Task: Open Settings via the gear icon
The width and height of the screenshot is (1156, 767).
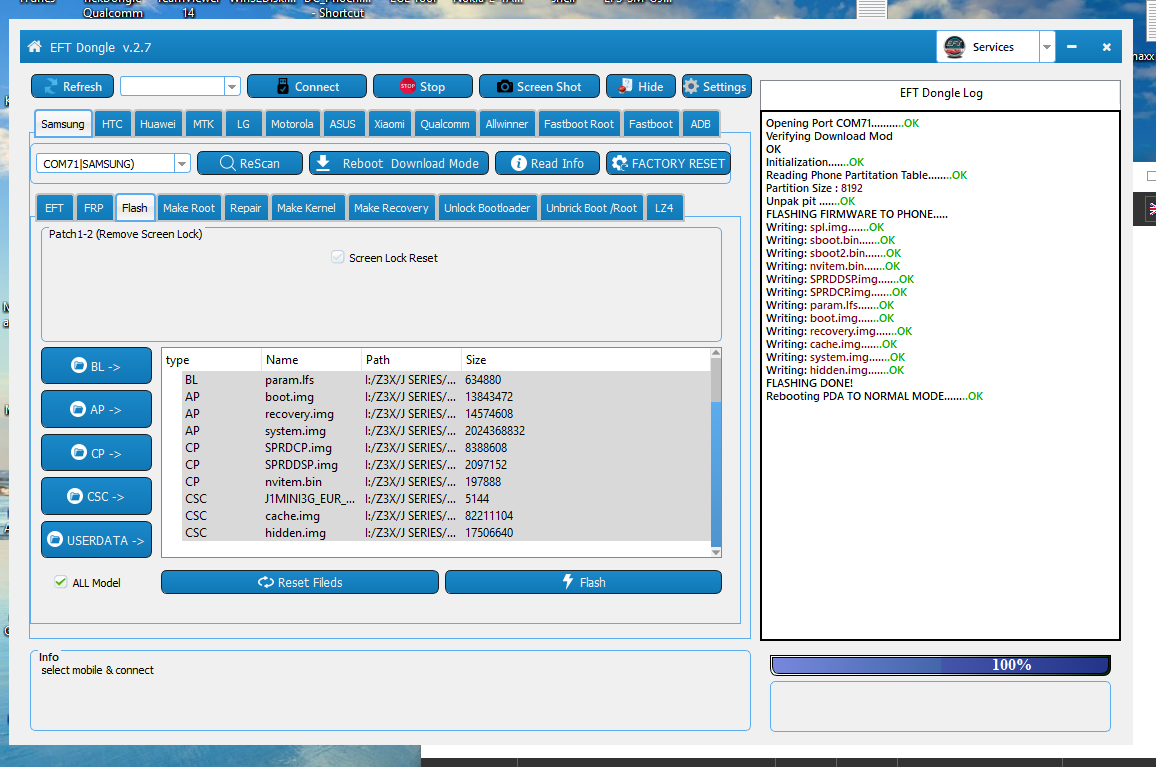Action: pyautogui.click(x=691, y=87)
